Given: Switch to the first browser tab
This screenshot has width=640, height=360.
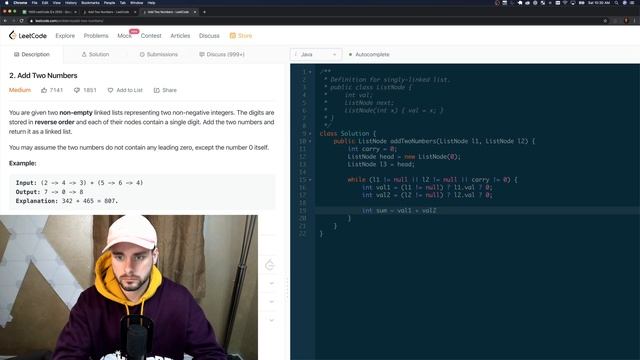Looking at the screenshot, I should tap(49, 12).
